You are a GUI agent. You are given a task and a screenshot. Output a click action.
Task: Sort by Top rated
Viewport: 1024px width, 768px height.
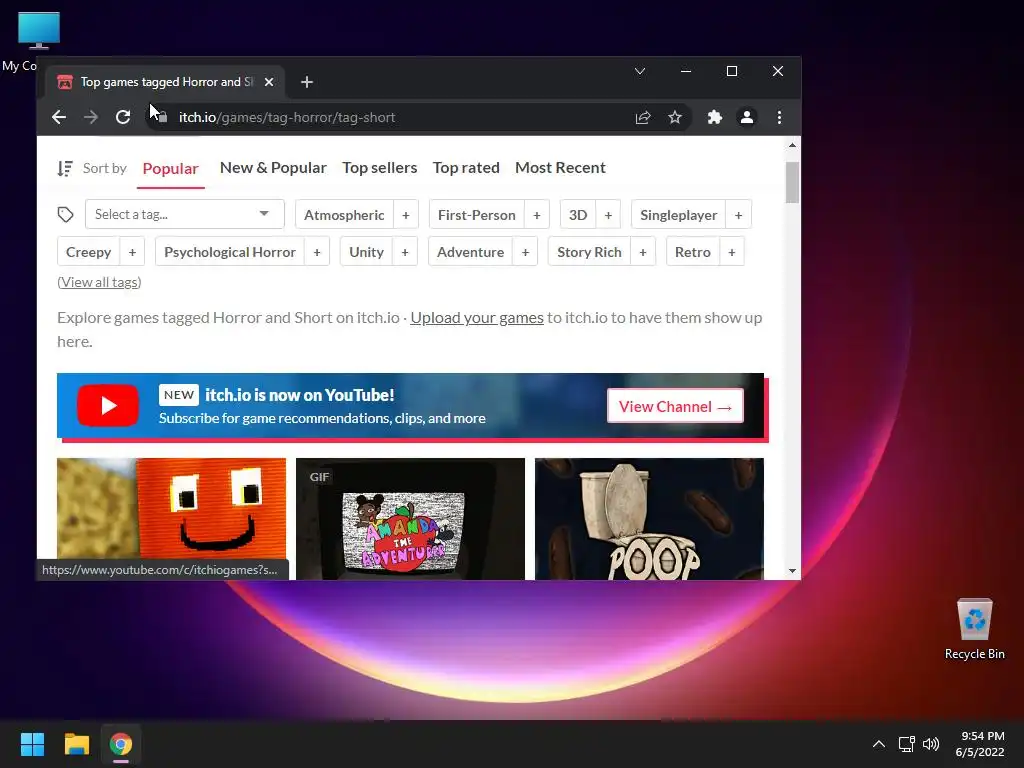pos(466,168)
